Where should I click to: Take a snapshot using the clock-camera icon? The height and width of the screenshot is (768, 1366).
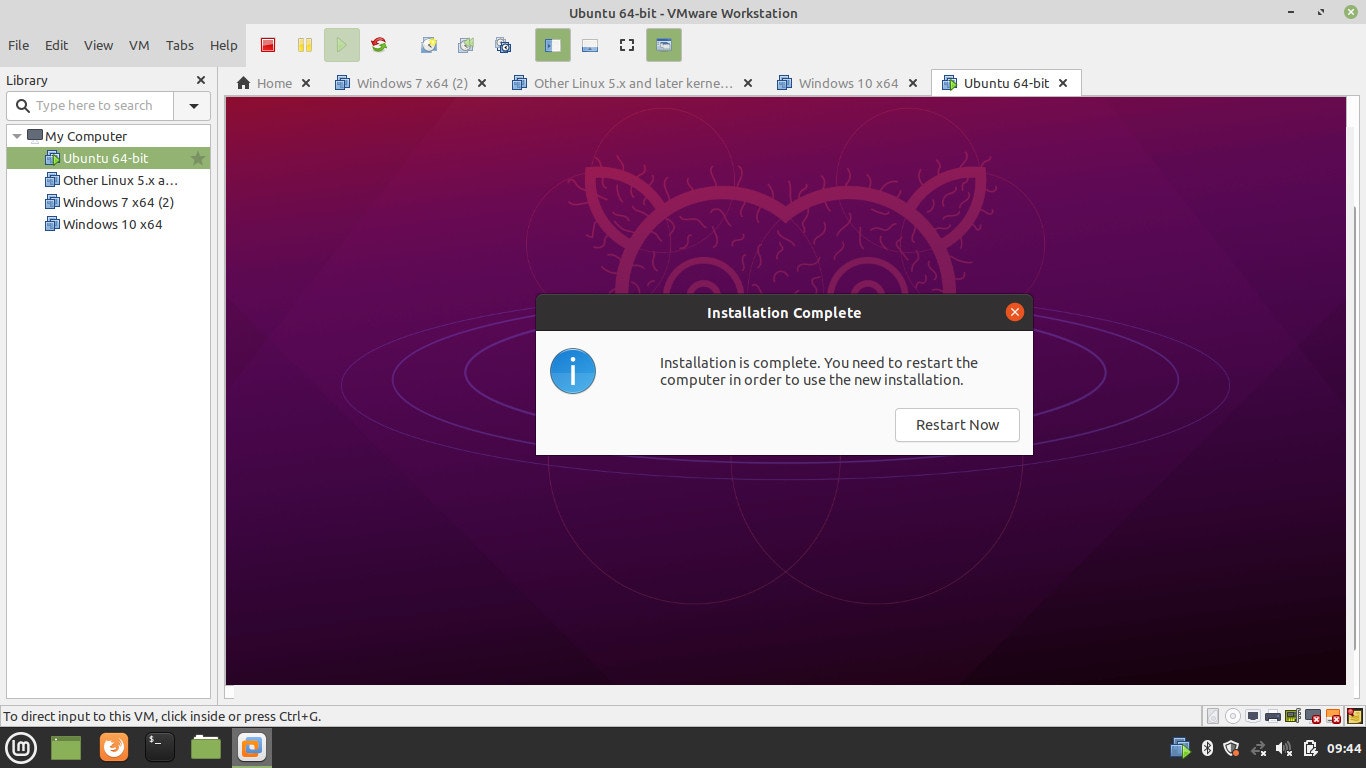pos(429,45)
